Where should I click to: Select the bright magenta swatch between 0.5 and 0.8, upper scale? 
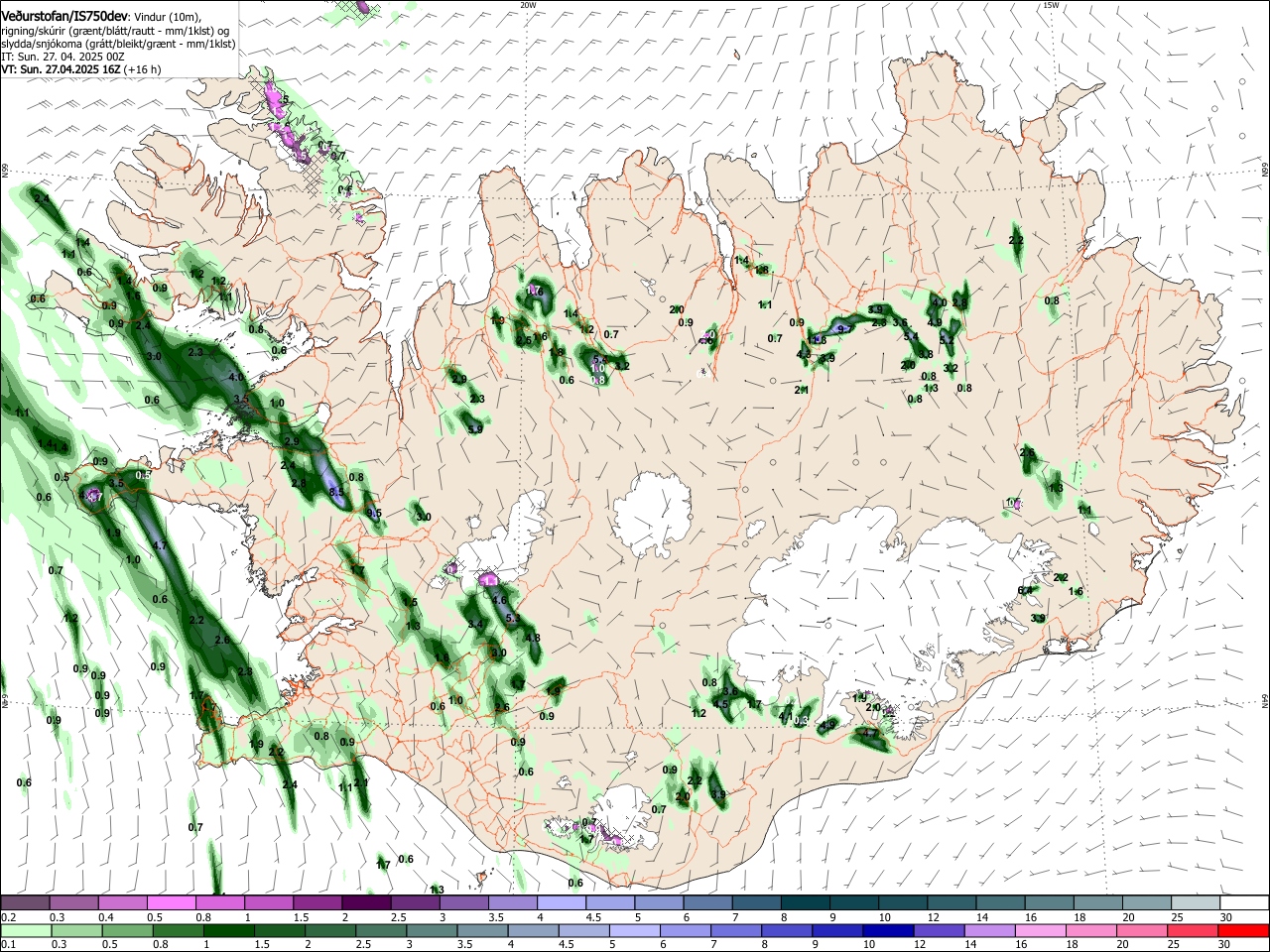(172, 902)
